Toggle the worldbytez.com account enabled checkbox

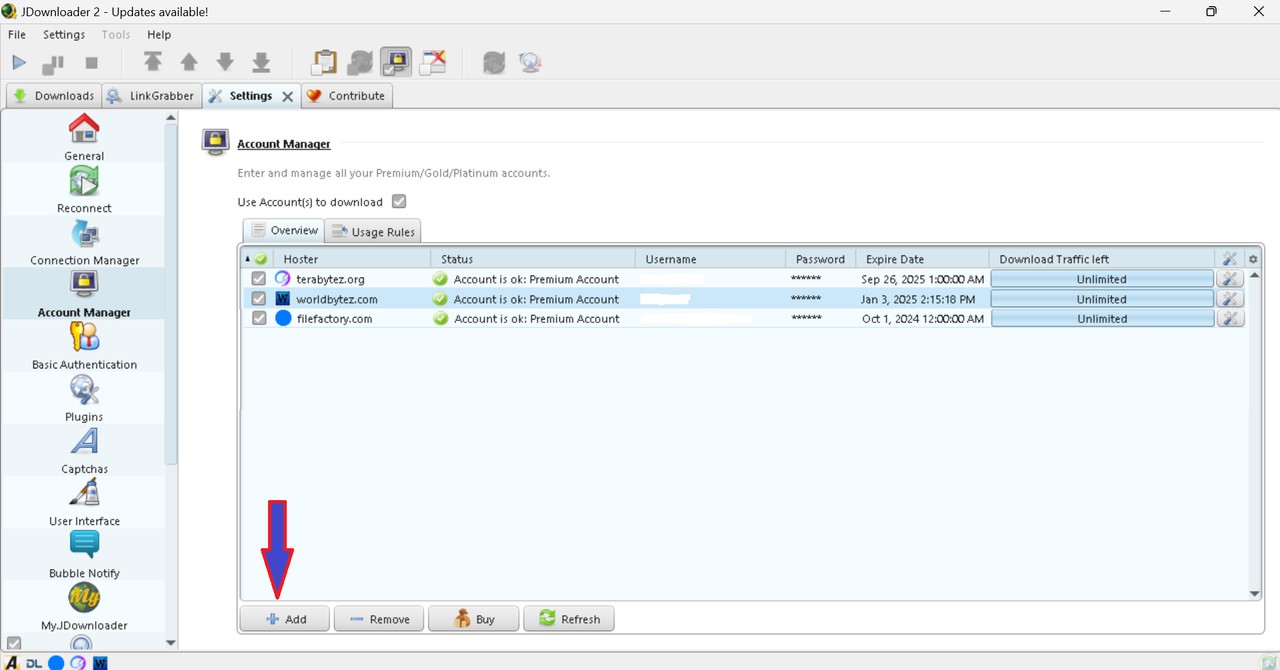(259, 299)
